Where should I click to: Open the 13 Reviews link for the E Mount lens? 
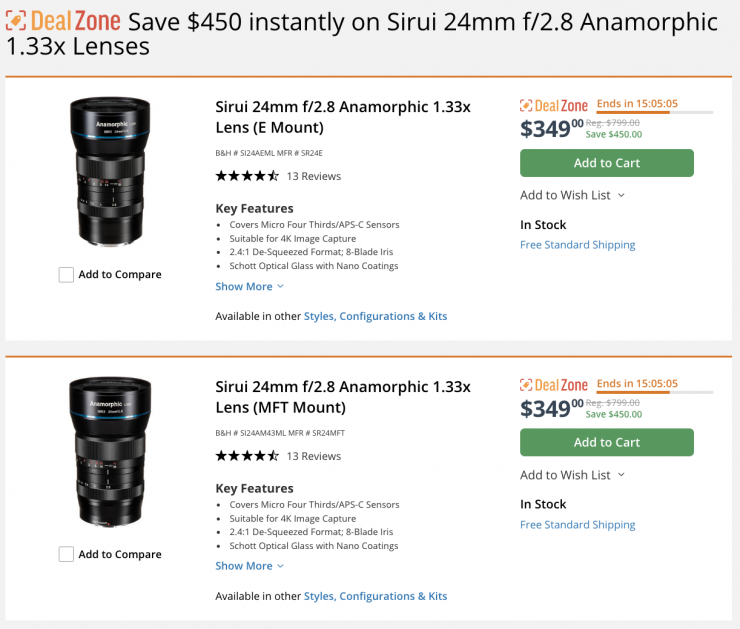point(313,176)
